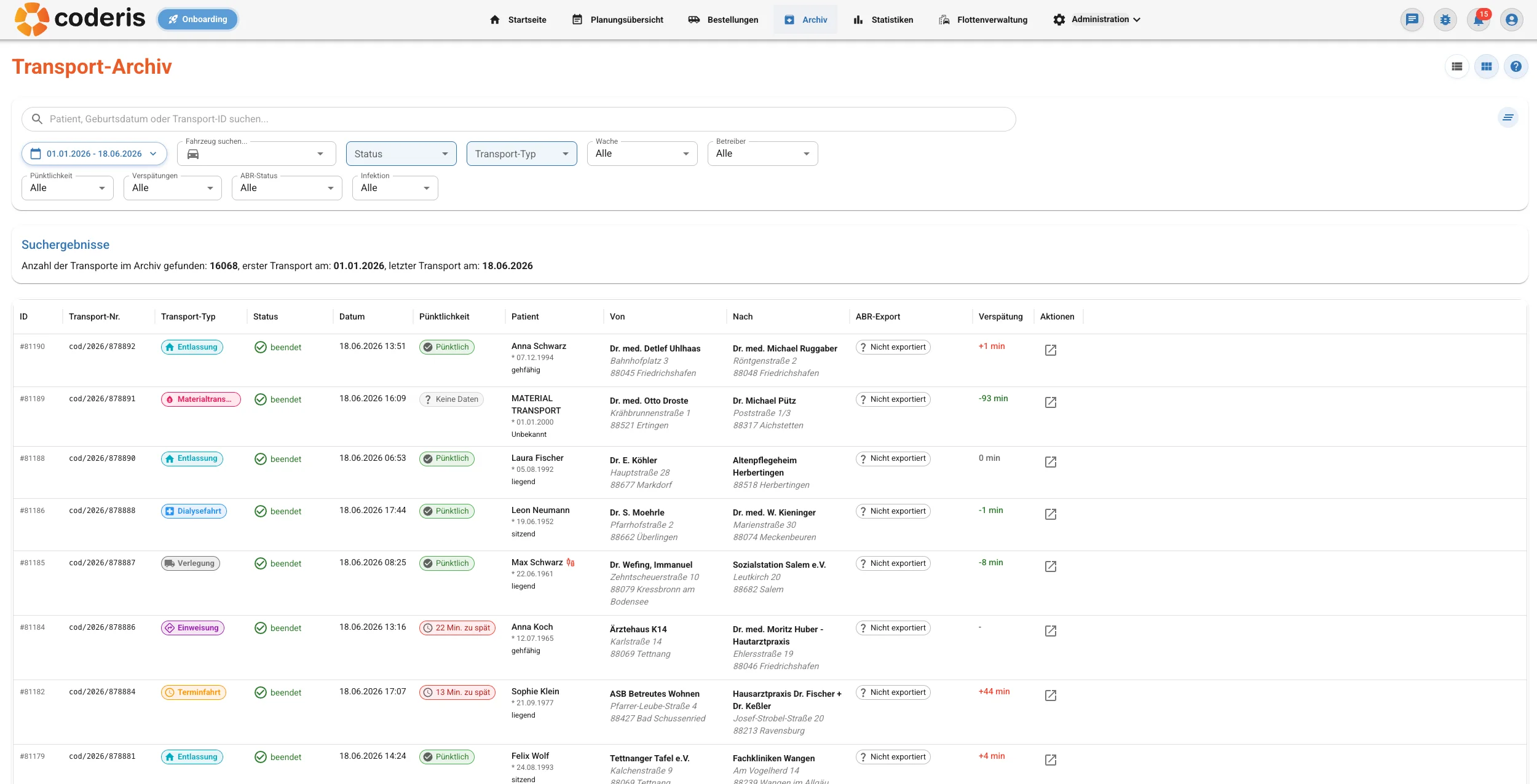Open the Verspätungen filter dropdown
The height and width of the screenshot is (784, 1537).
(x=172, y=188)
